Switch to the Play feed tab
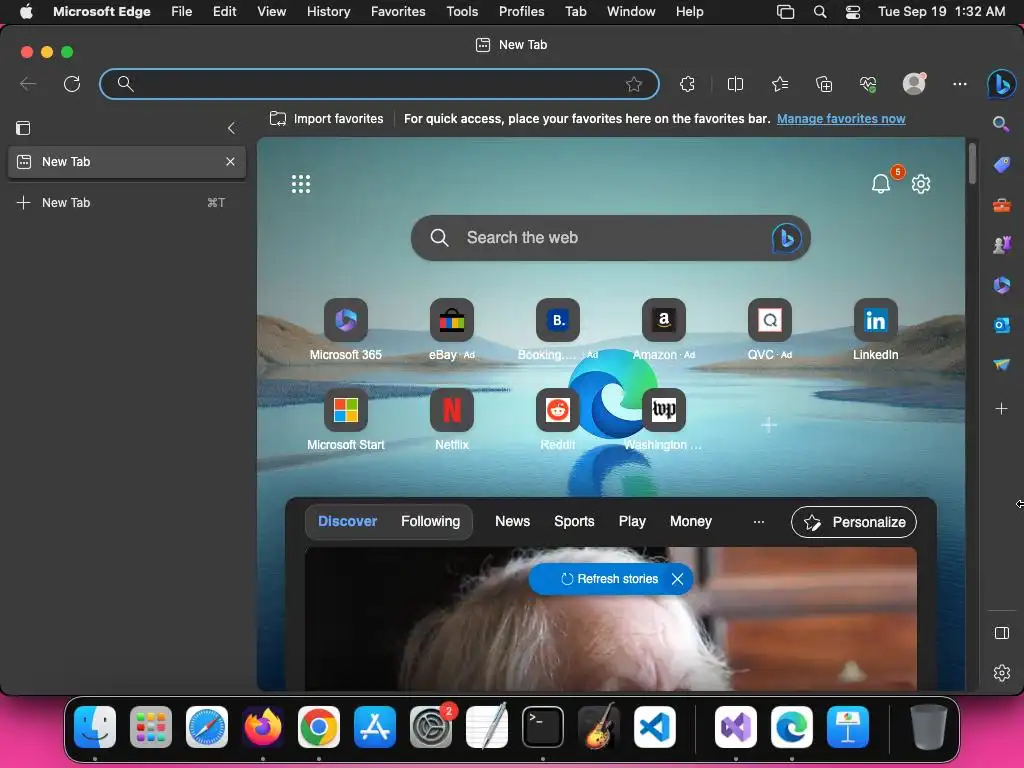The height and width of the screenshot is (768, 1024). coord(632,521)
